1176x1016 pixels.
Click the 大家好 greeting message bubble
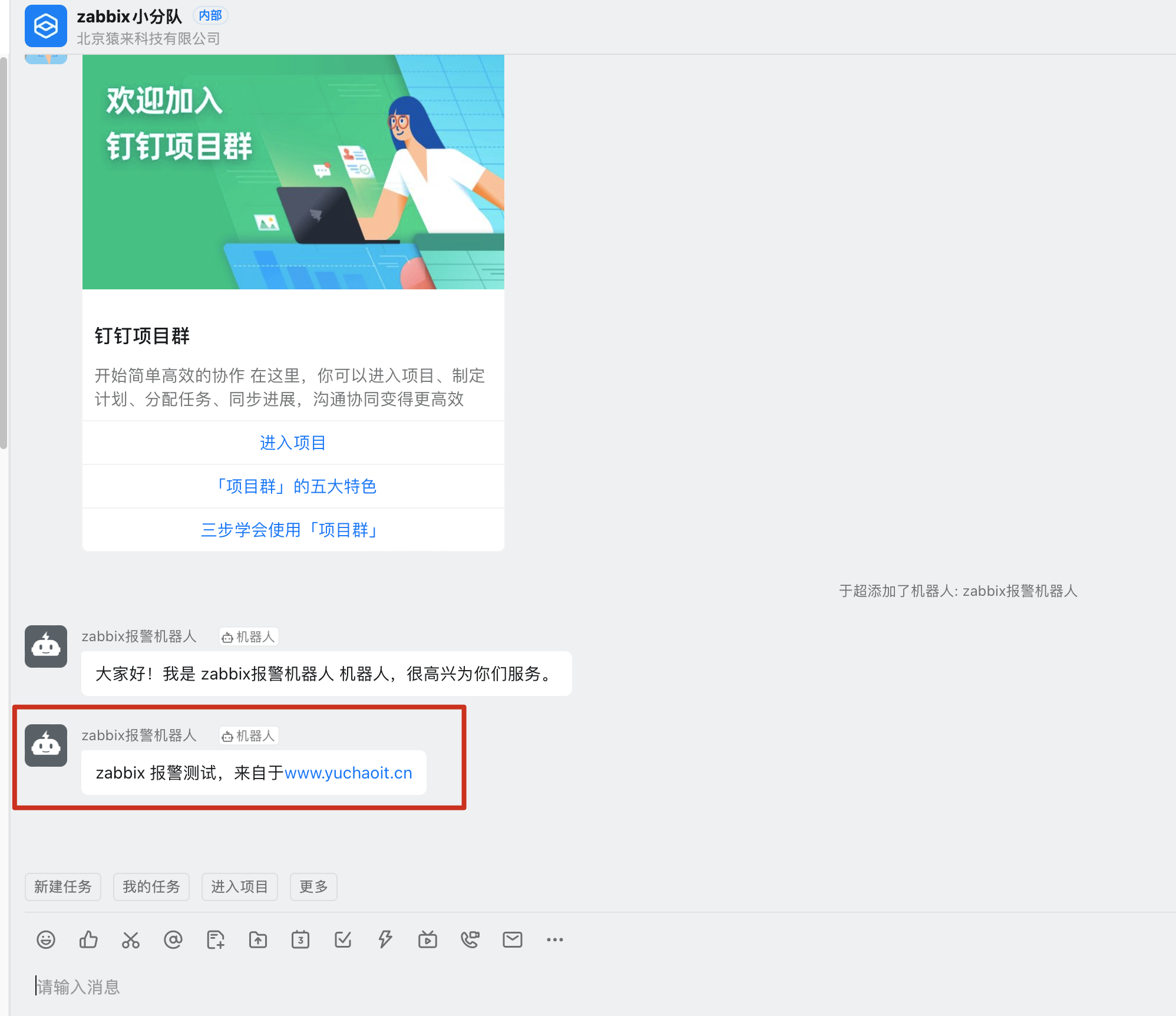tap(326, 674)
